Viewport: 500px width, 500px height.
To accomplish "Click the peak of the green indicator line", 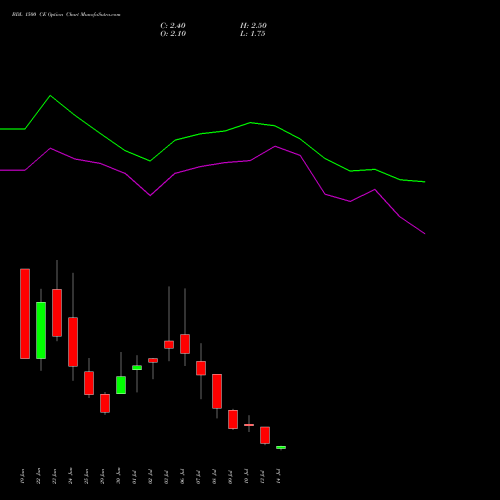I will click(50, 96).
